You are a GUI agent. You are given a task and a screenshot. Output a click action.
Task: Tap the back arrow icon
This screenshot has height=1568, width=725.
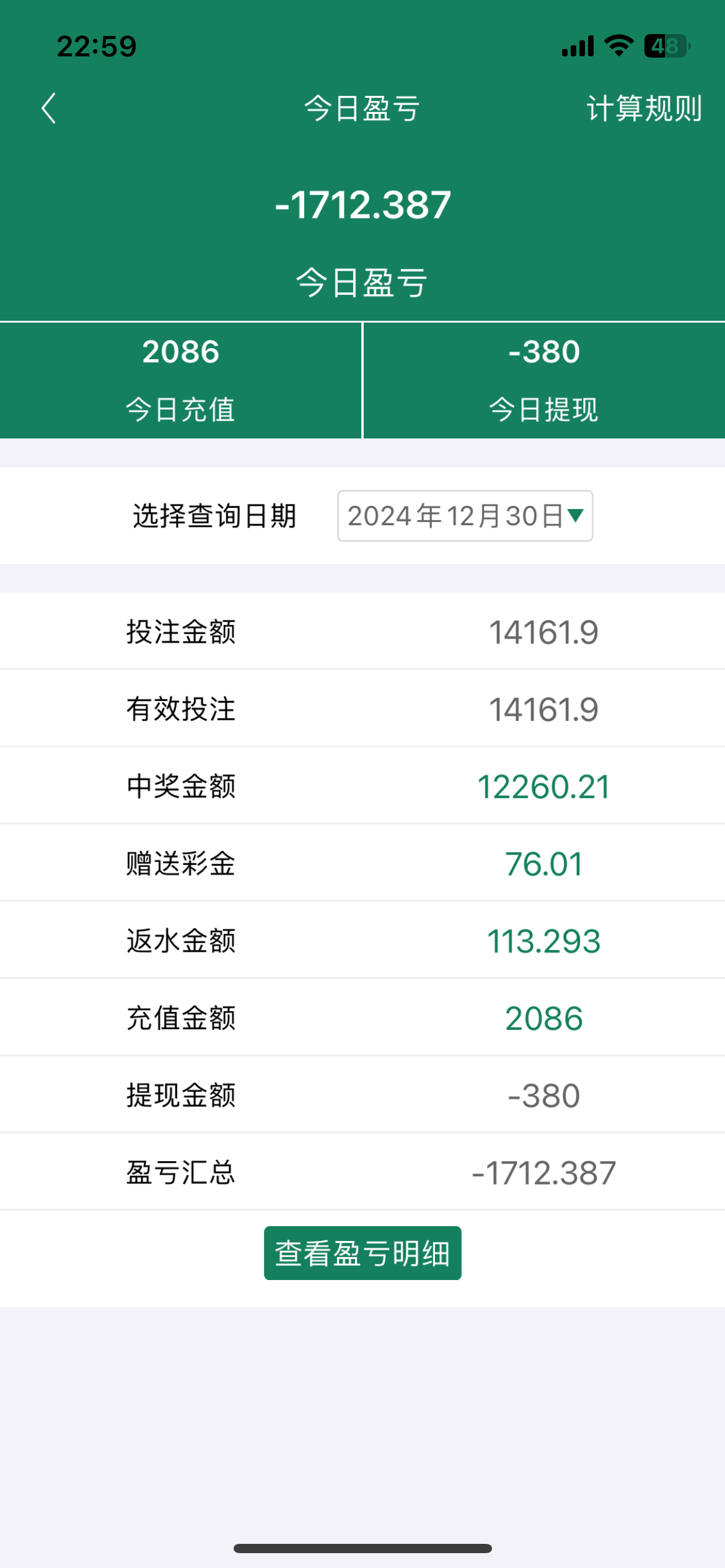[x=49, y=108]
